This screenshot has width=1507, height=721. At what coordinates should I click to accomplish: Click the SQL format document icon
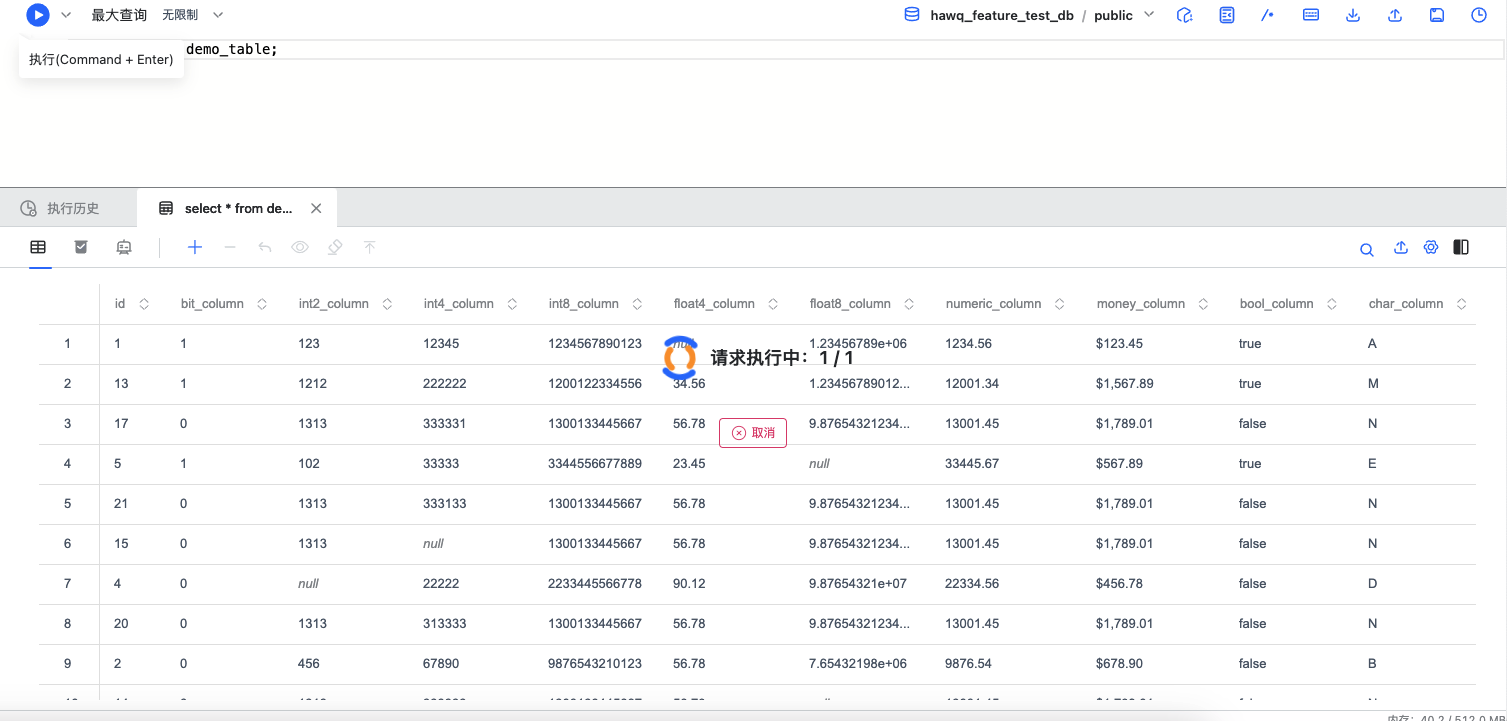[1227, 15]
